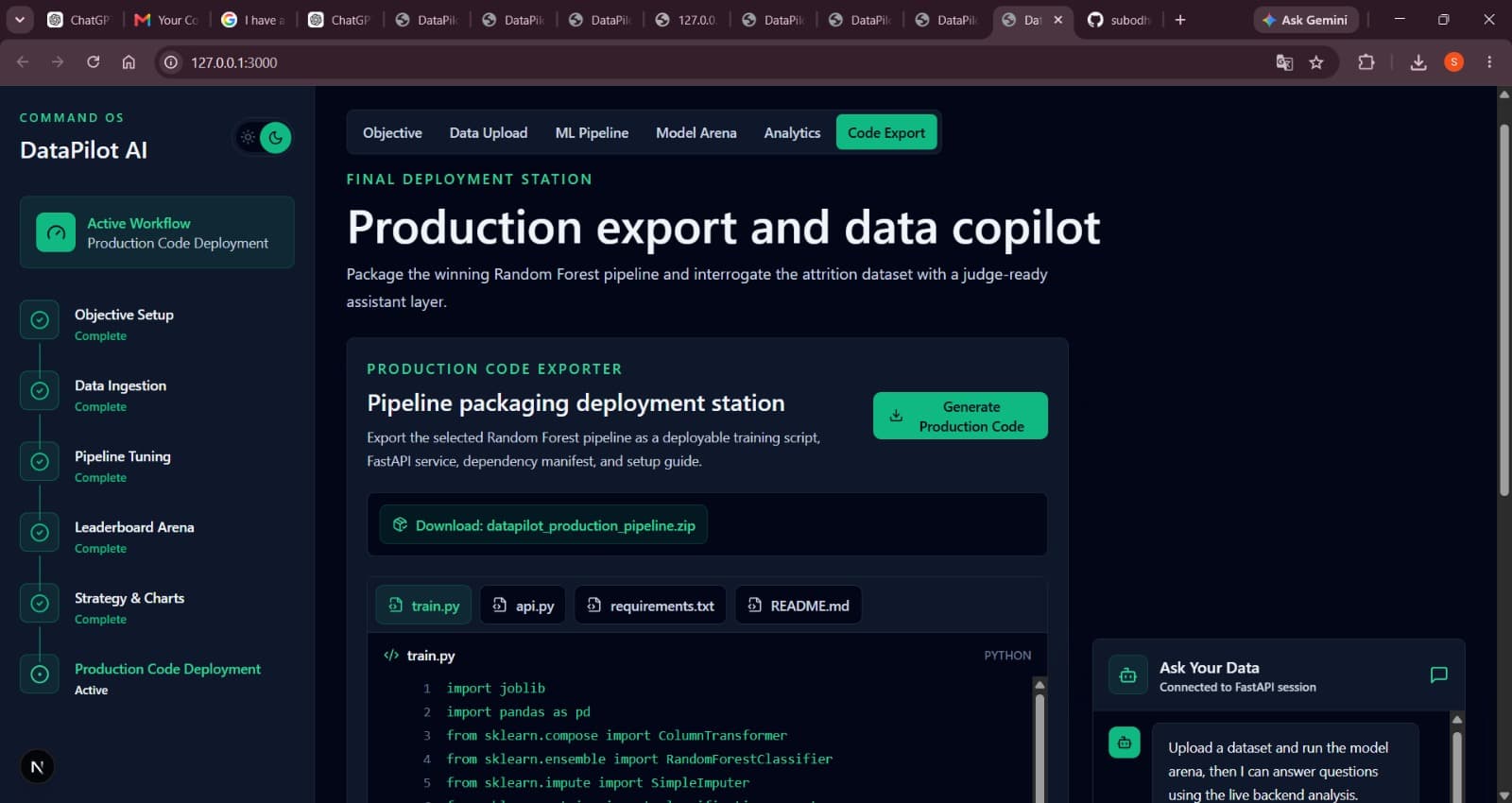Go back in browser history

click(23, 62)
